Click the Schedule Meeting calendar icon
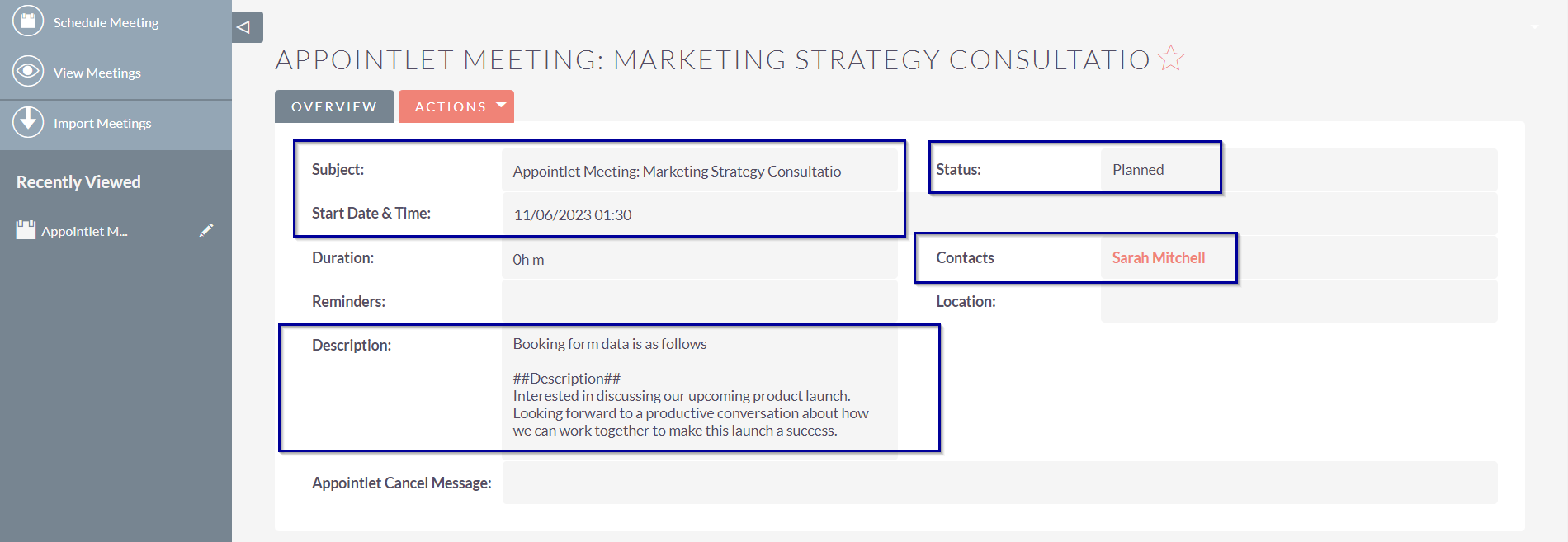The height and width of the screenshot is (542, 1568). point(28,21)
